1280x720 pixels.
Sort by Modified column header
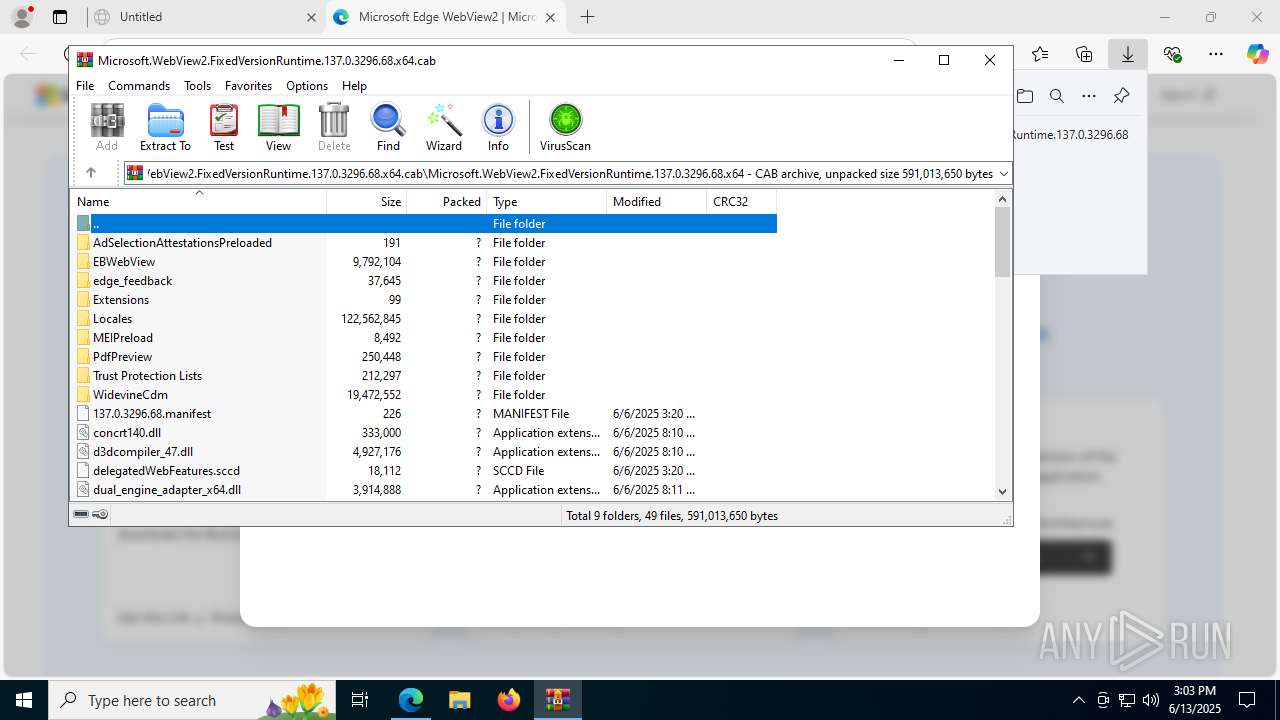tap(656, 201)
